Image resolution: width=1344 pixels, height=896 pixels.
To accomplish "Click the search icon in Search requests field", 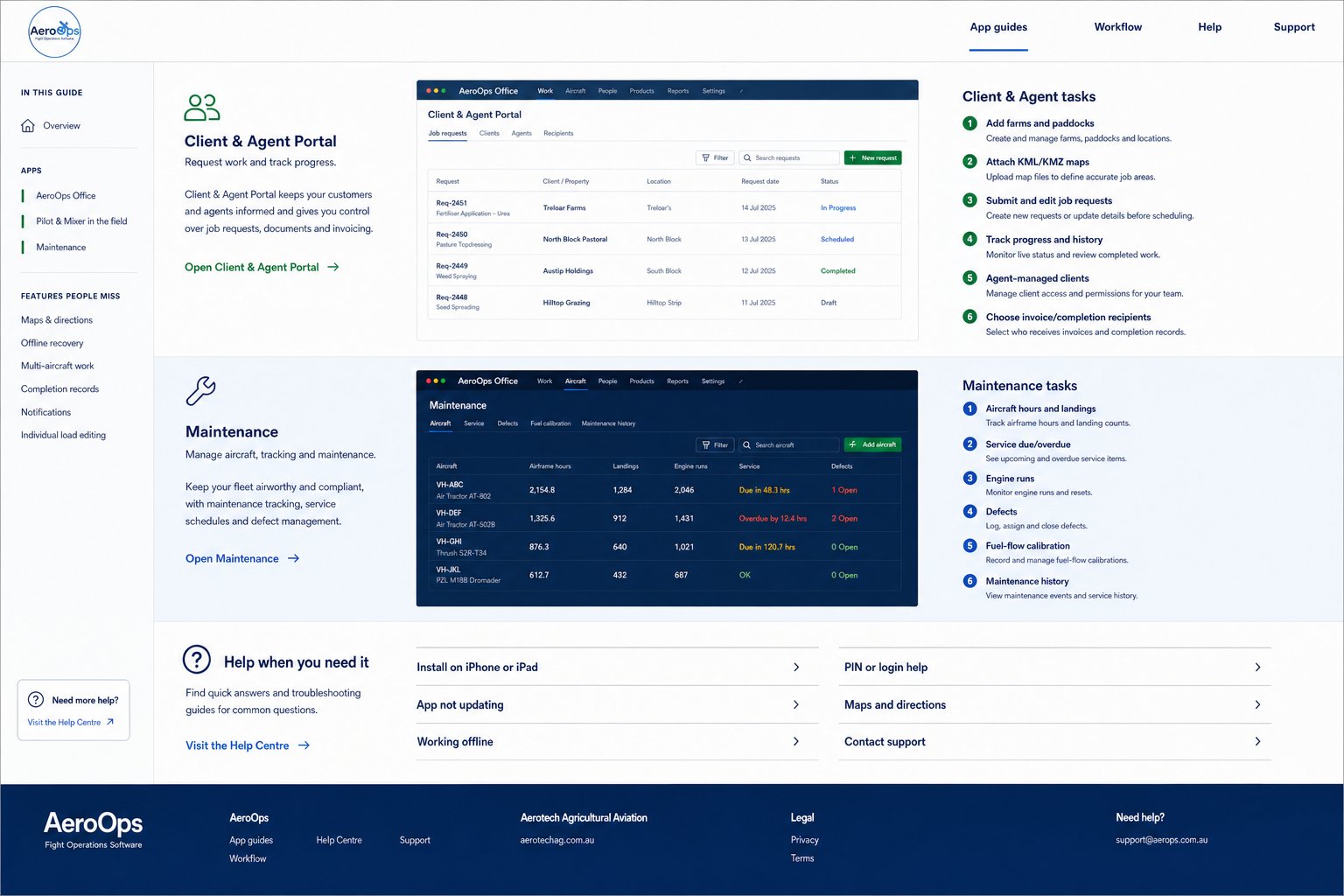I will (747, 157).
